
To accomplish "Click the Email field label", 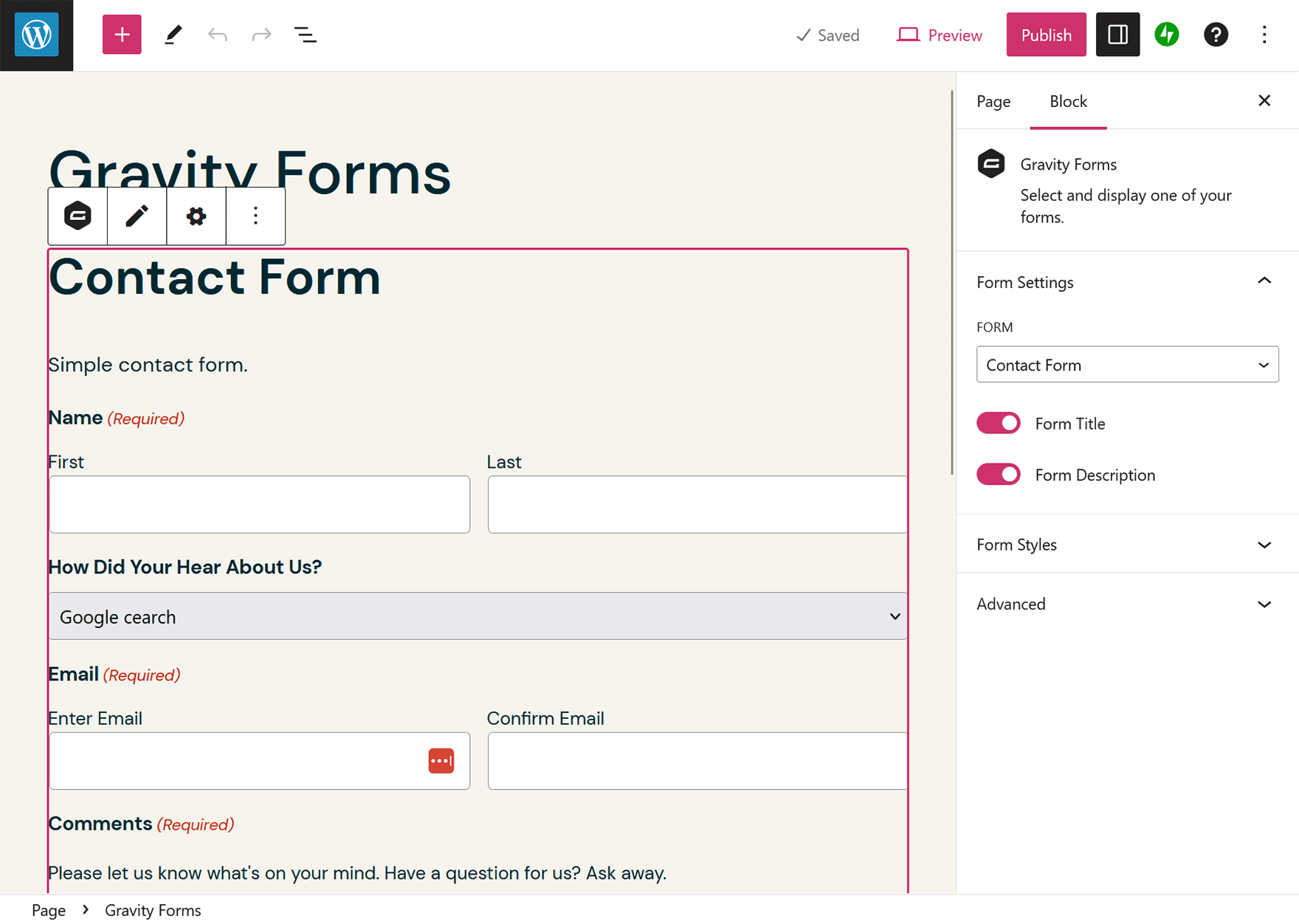I will [x=73, y=674].
